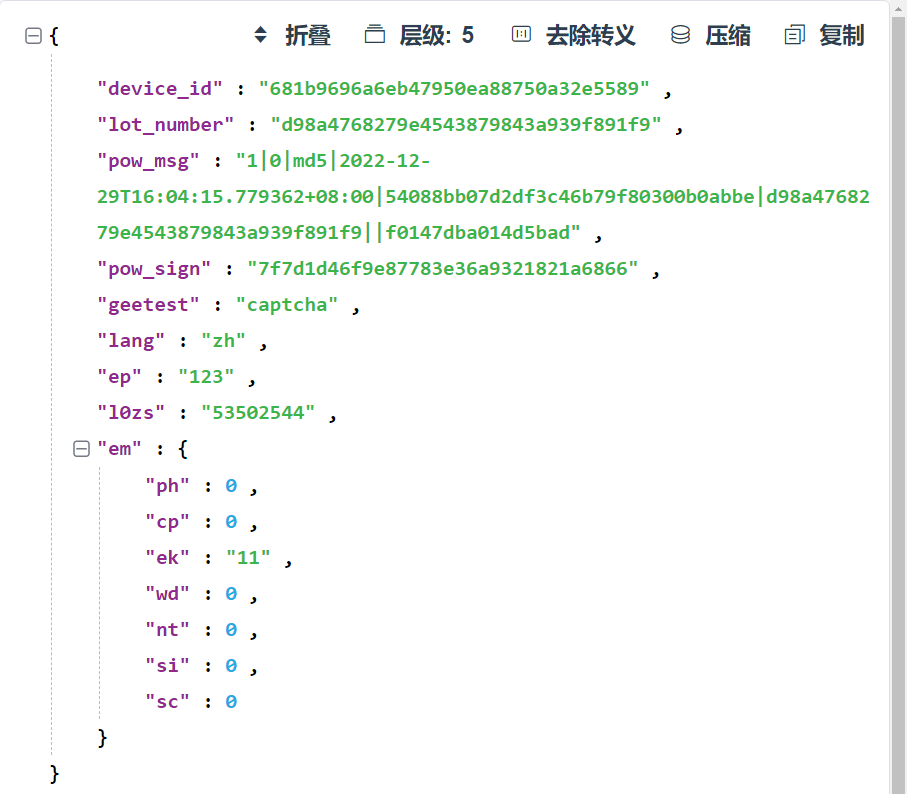Image resolution: width=907 pixels, height=794 pixels.
Task: Open the 层级: 5 level selector
Action: point(436,35)
